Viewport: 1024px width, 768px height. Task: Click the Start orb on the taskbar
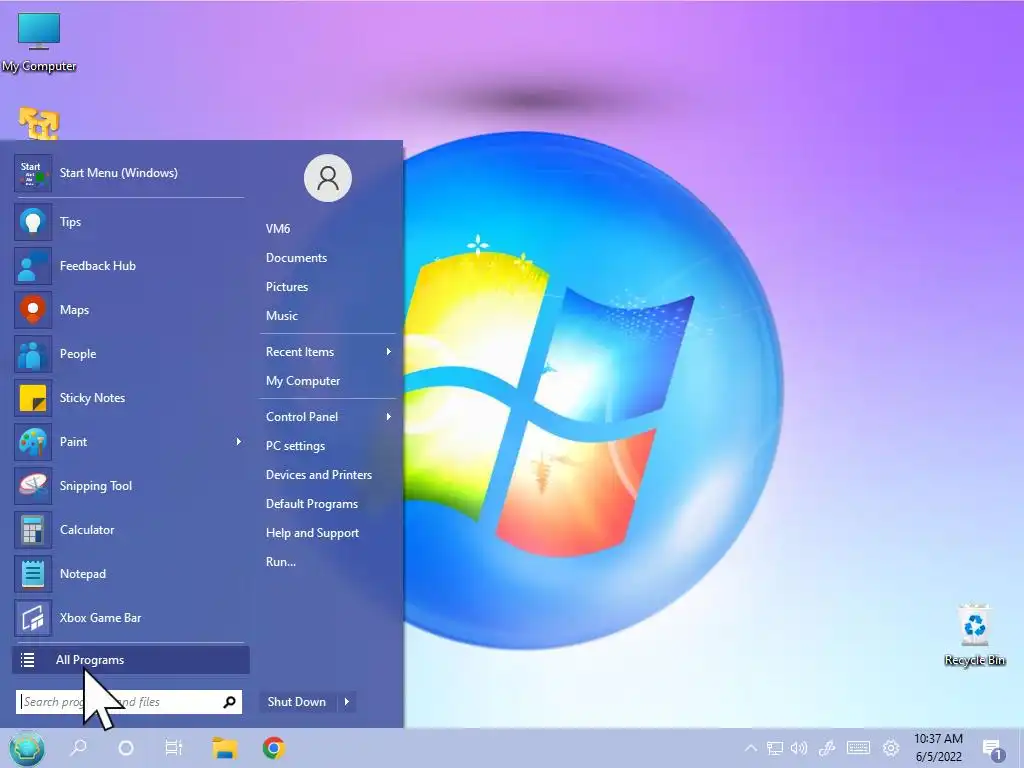point(27,748)
